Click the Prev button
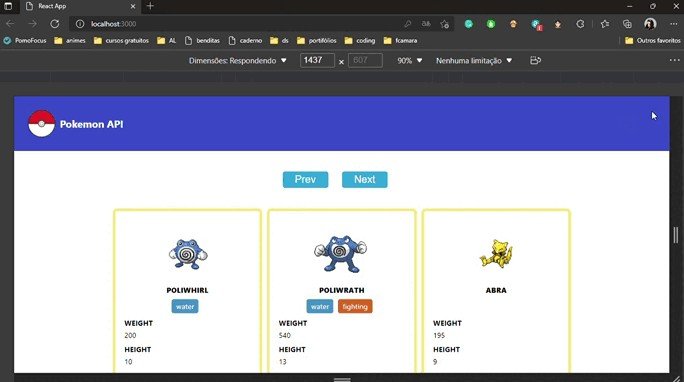Viewport: 684px width, 382px height. [x=305, y=179]
